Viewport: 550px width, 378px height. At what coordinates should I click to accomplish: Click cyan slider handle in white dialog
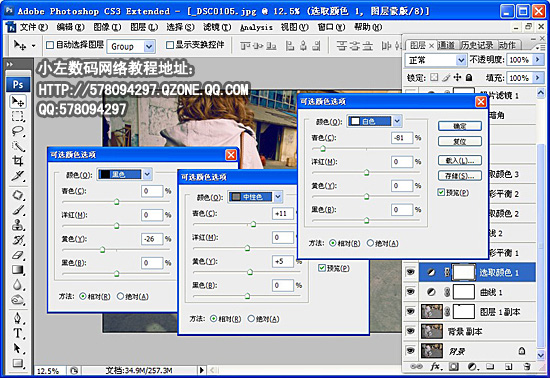click(x=323, y=149)
